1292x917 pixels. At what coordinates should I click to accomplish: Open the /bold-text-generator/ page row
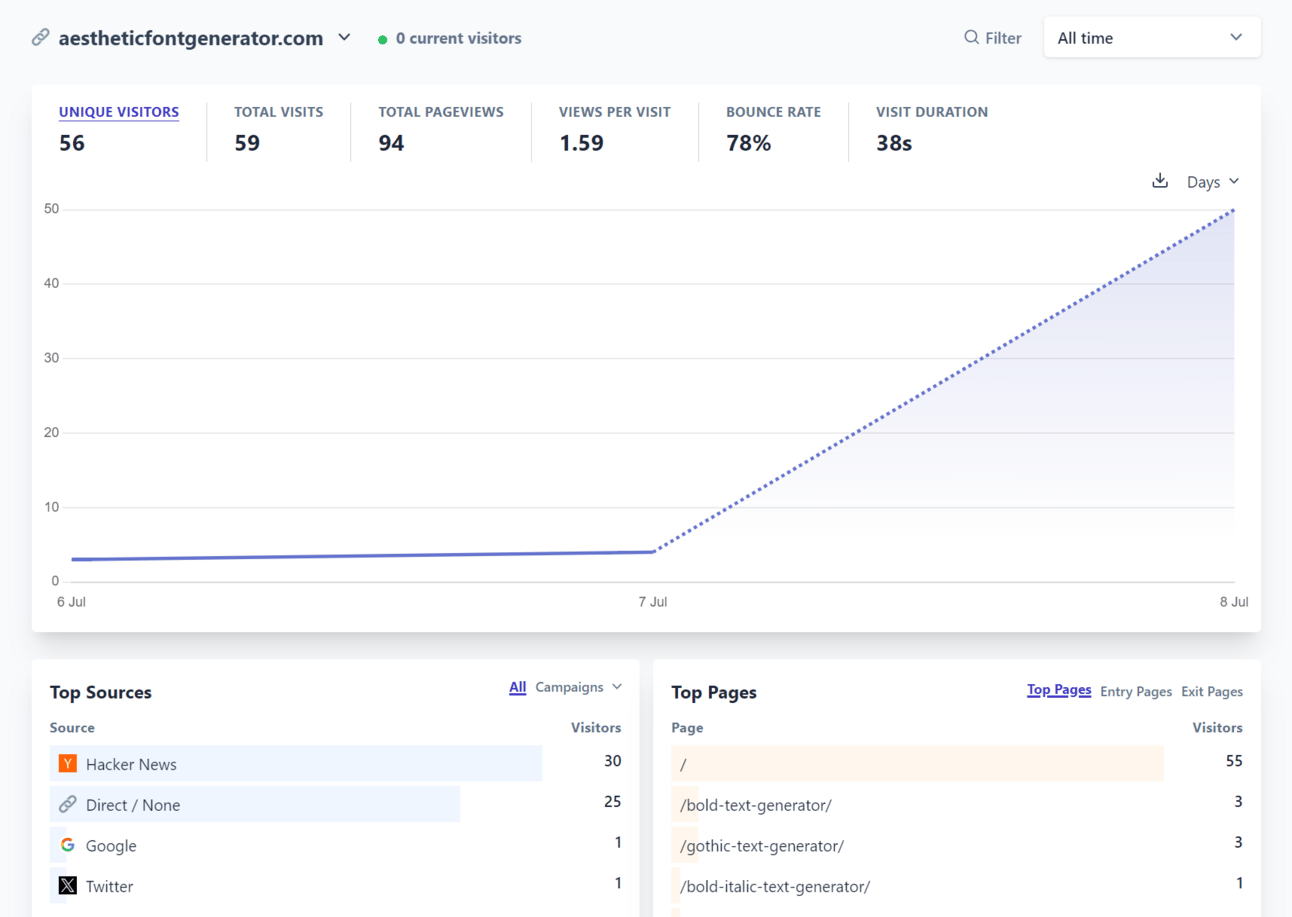pos(756,805)
